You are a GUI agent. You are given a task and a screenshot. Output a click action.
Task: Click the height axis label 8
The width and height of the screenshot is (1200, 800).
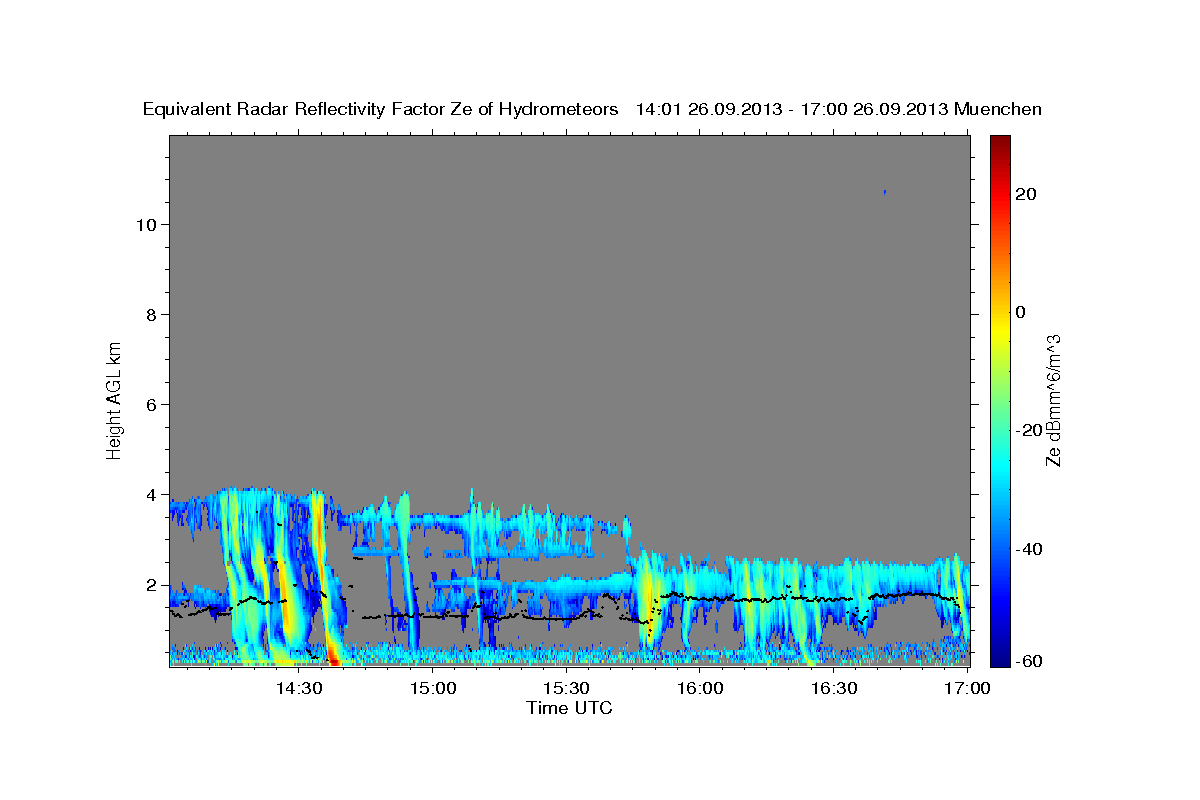(152, 315)
